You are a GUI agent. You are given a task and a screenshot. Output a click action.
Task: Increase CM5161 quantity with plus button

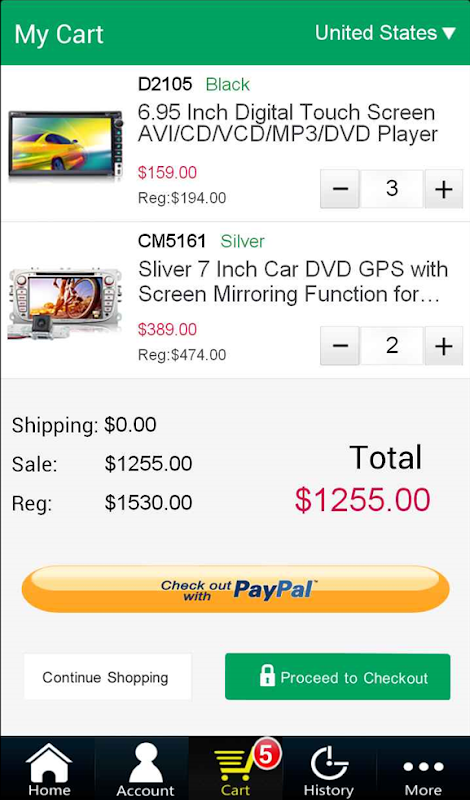click(443, 346)
